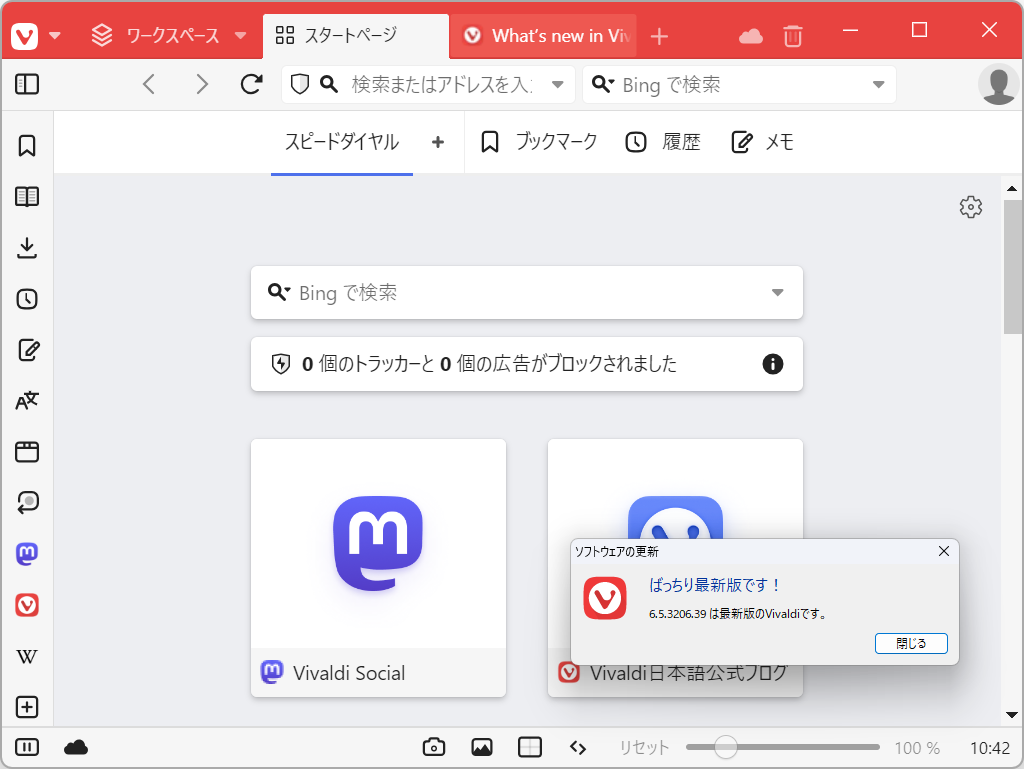The height and width of the screenshot is (769, 1024).
Task: Open the Mastodon web panel
Action: (27, 554)
